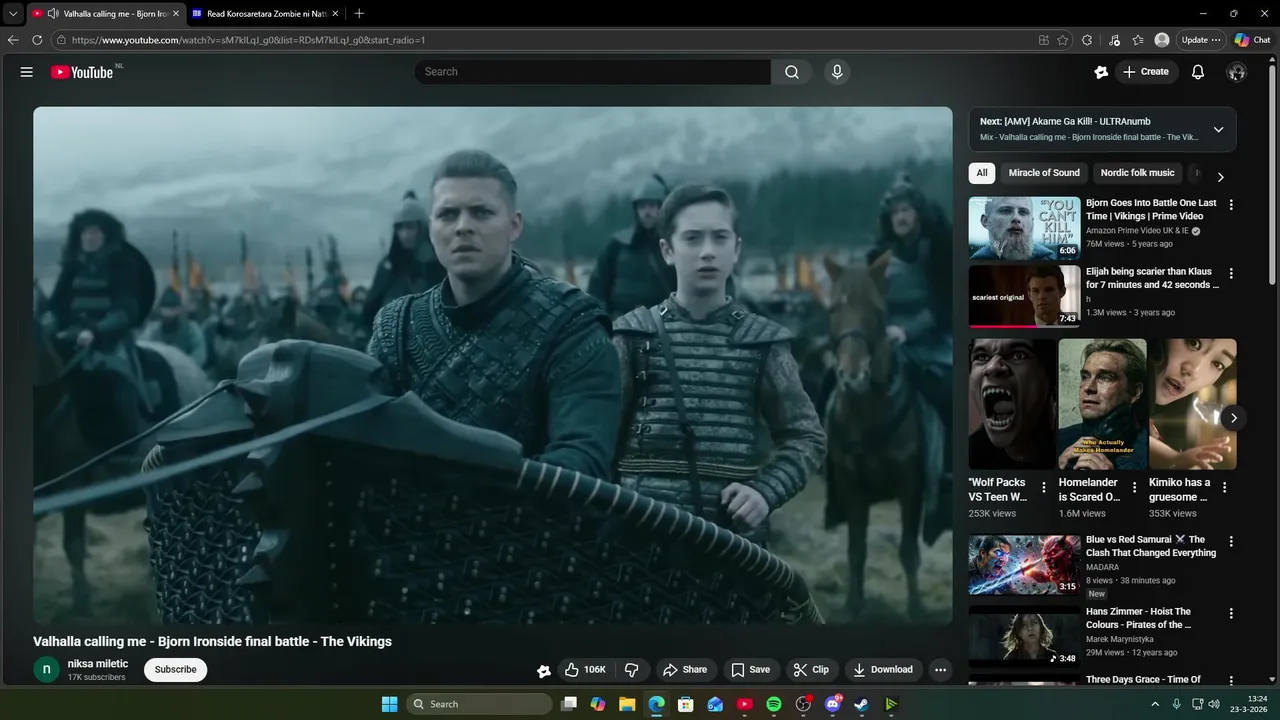Screen dimensions: 1280x720
Task: Click the Create button
Action: tap(1146, 72)
